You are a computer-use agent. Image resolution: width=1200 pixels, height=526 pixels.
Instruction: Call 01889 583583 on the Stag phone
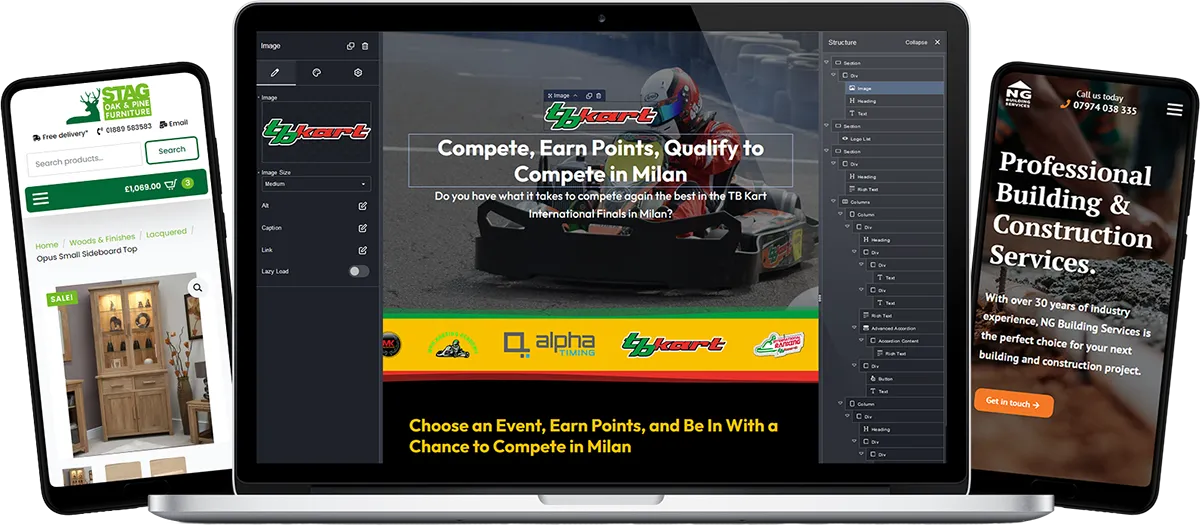124,128
